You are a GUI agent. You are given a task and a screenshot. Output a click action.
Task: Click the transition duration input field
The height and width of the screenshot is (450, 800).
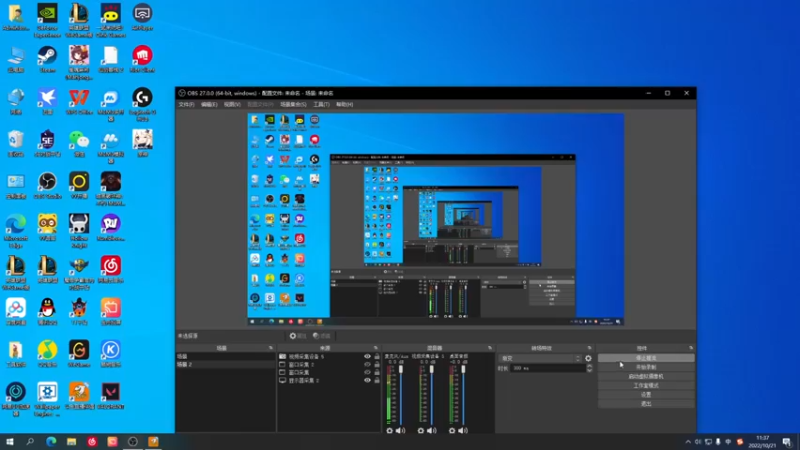click(x=548, y=368)
